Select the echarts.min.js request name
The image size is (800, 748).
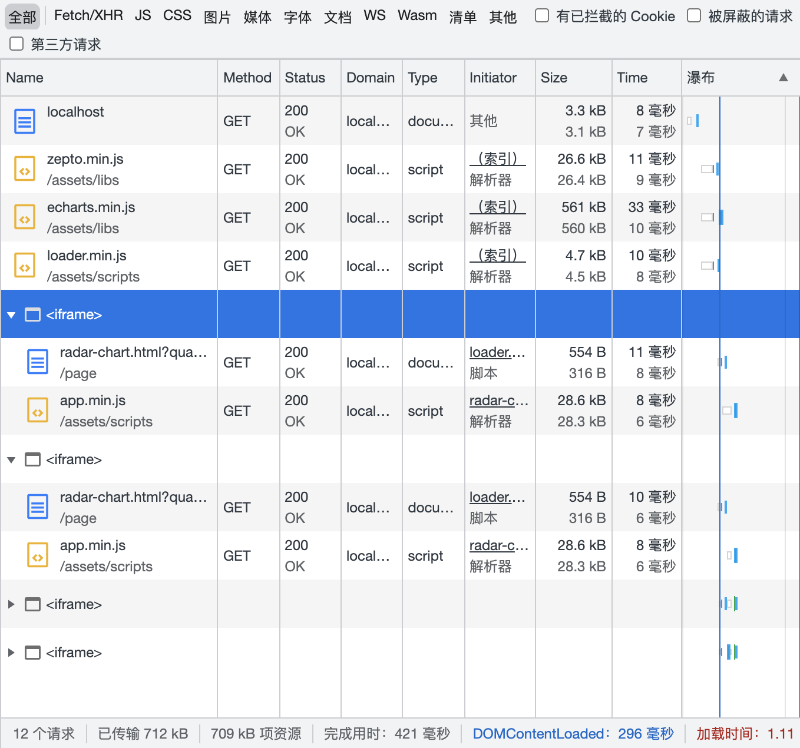tap(91, 207)
